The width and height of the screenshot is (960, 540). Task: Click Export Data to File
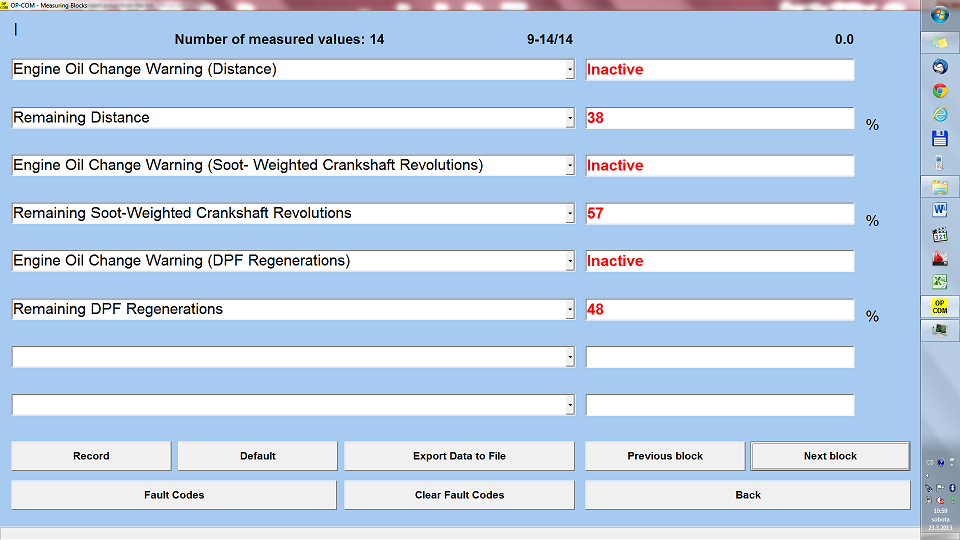459,456
